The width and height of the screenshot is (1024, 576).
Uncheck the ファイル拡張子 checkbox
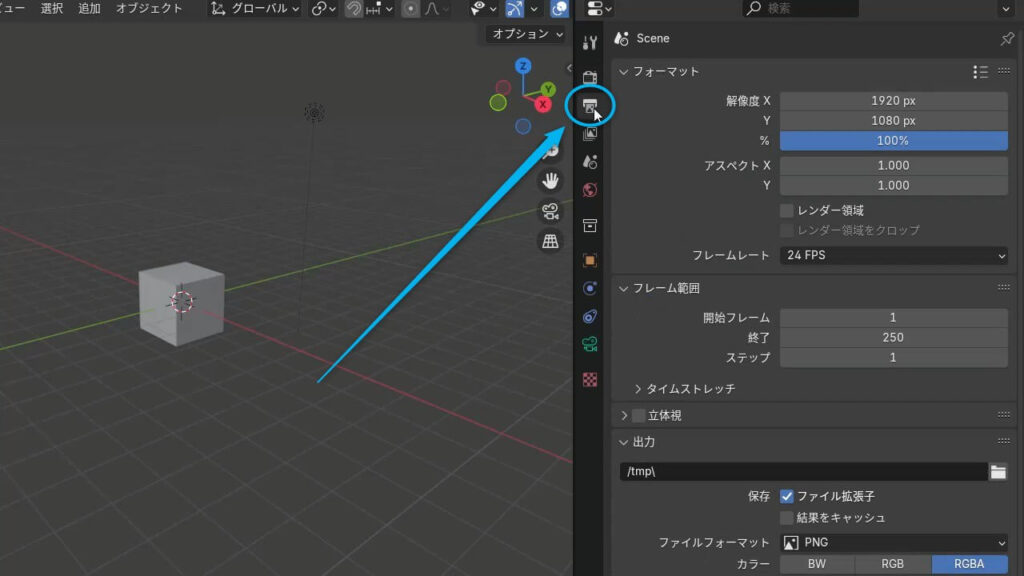point(786,496)
